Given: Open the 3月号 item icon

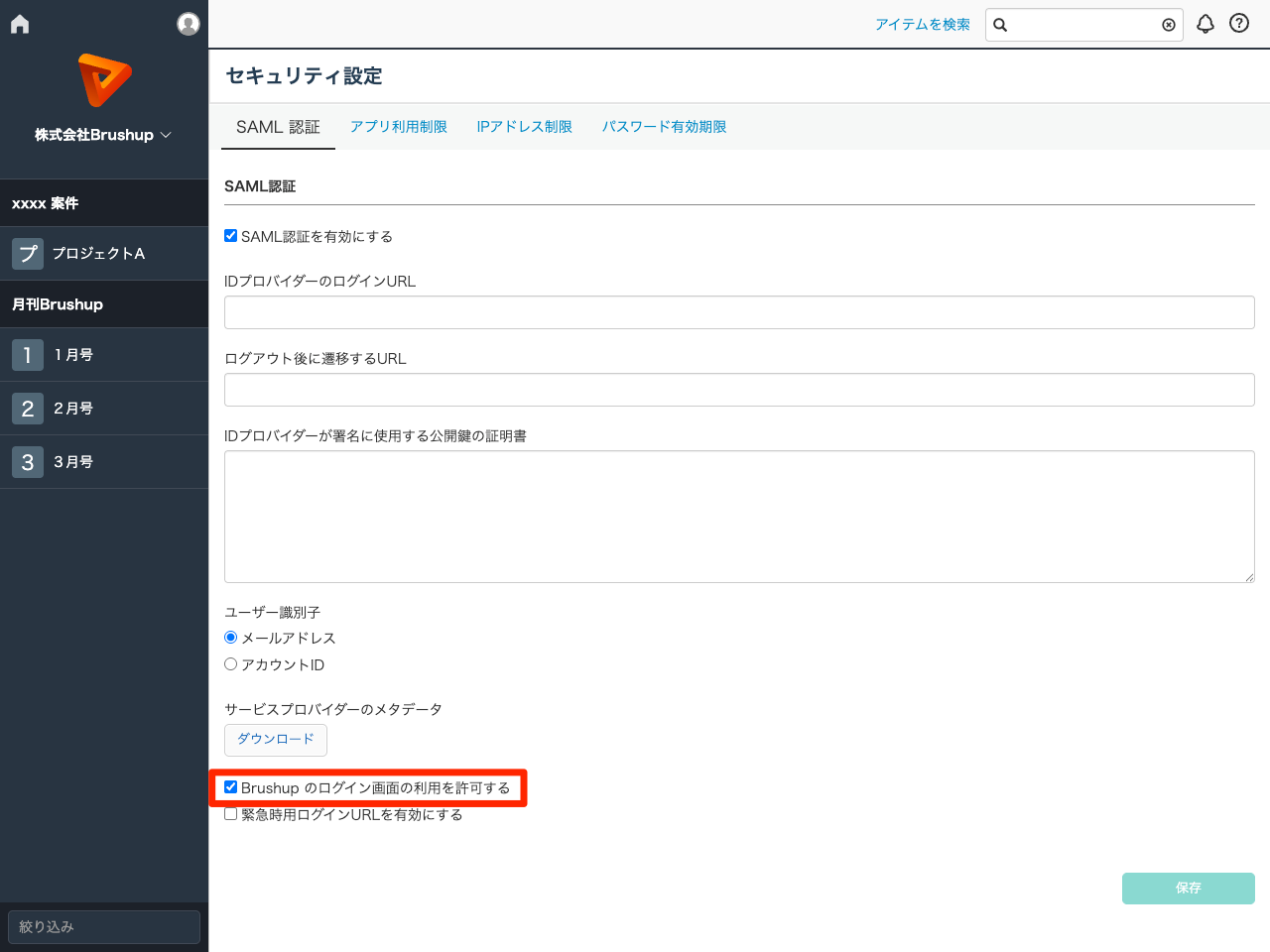Looking at the screenshot, I should pyautogui.click(x=28, y=461).
